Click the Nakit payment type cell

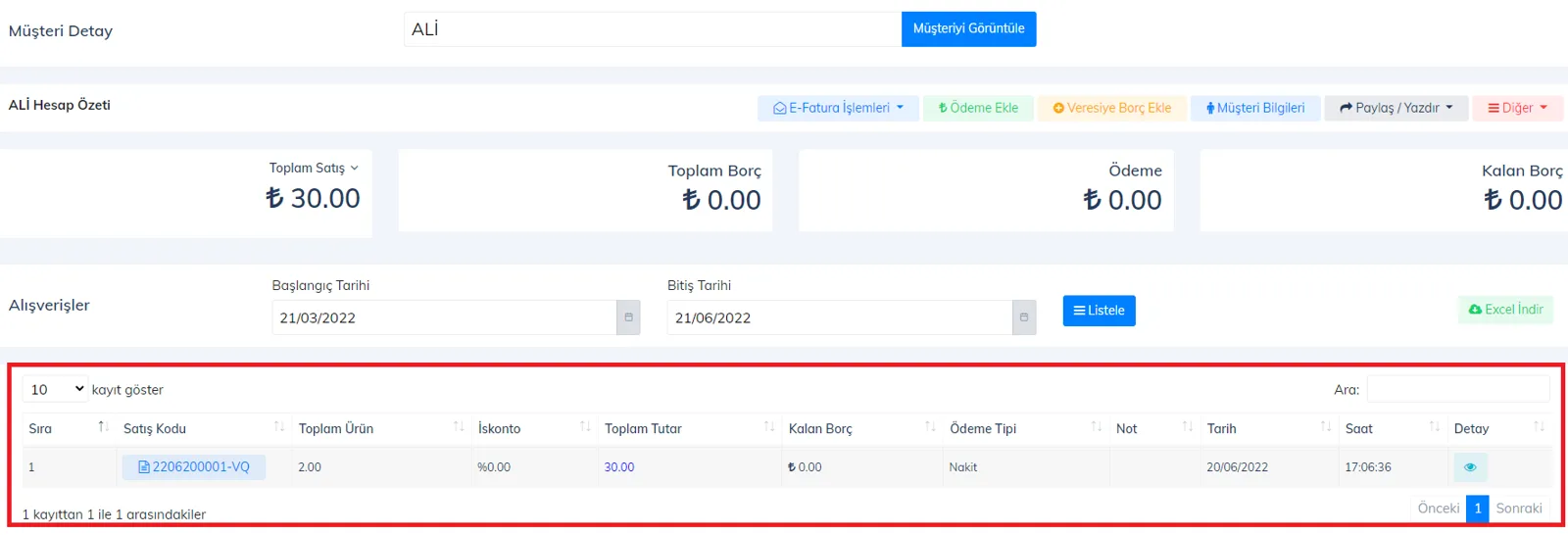1026,467
